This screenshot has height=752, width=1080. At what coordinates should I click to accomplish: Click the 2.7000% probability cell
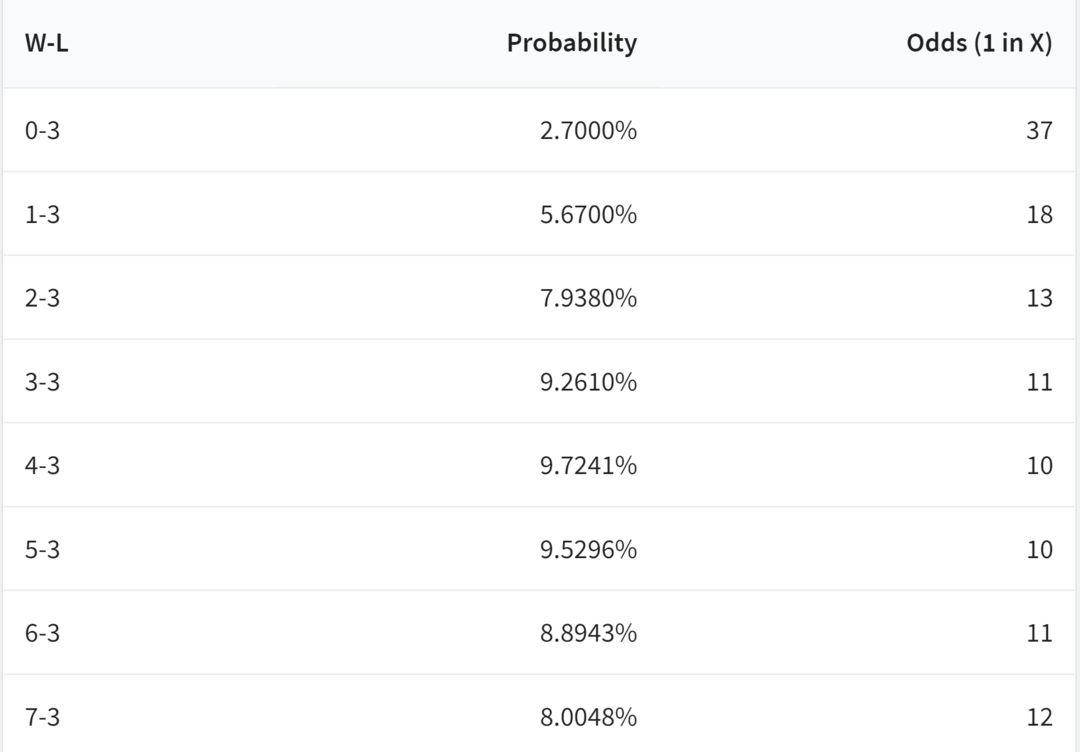pyautogui.click(x=588, y=130)
